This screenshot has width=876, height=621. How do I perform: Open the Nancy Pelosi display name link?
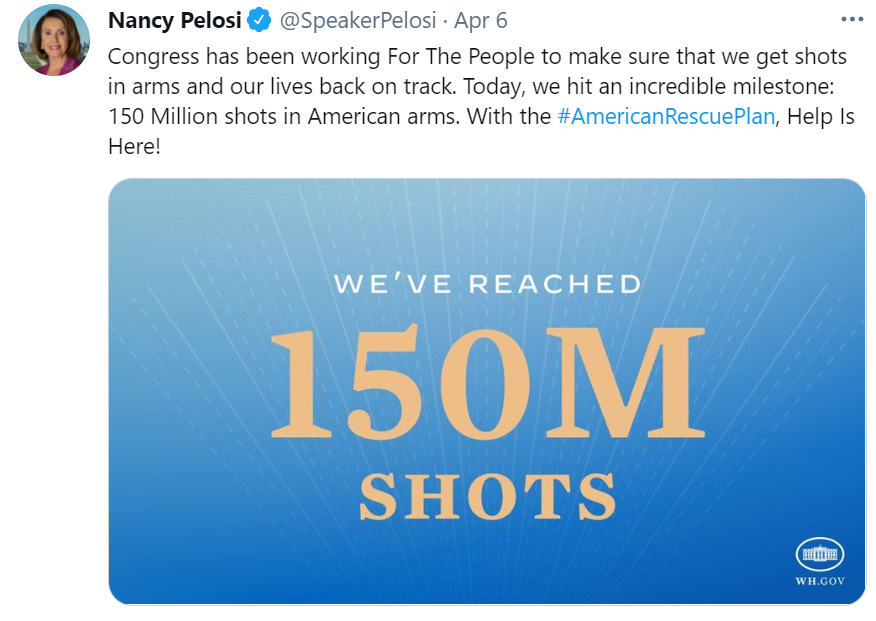tap(174, 20)
